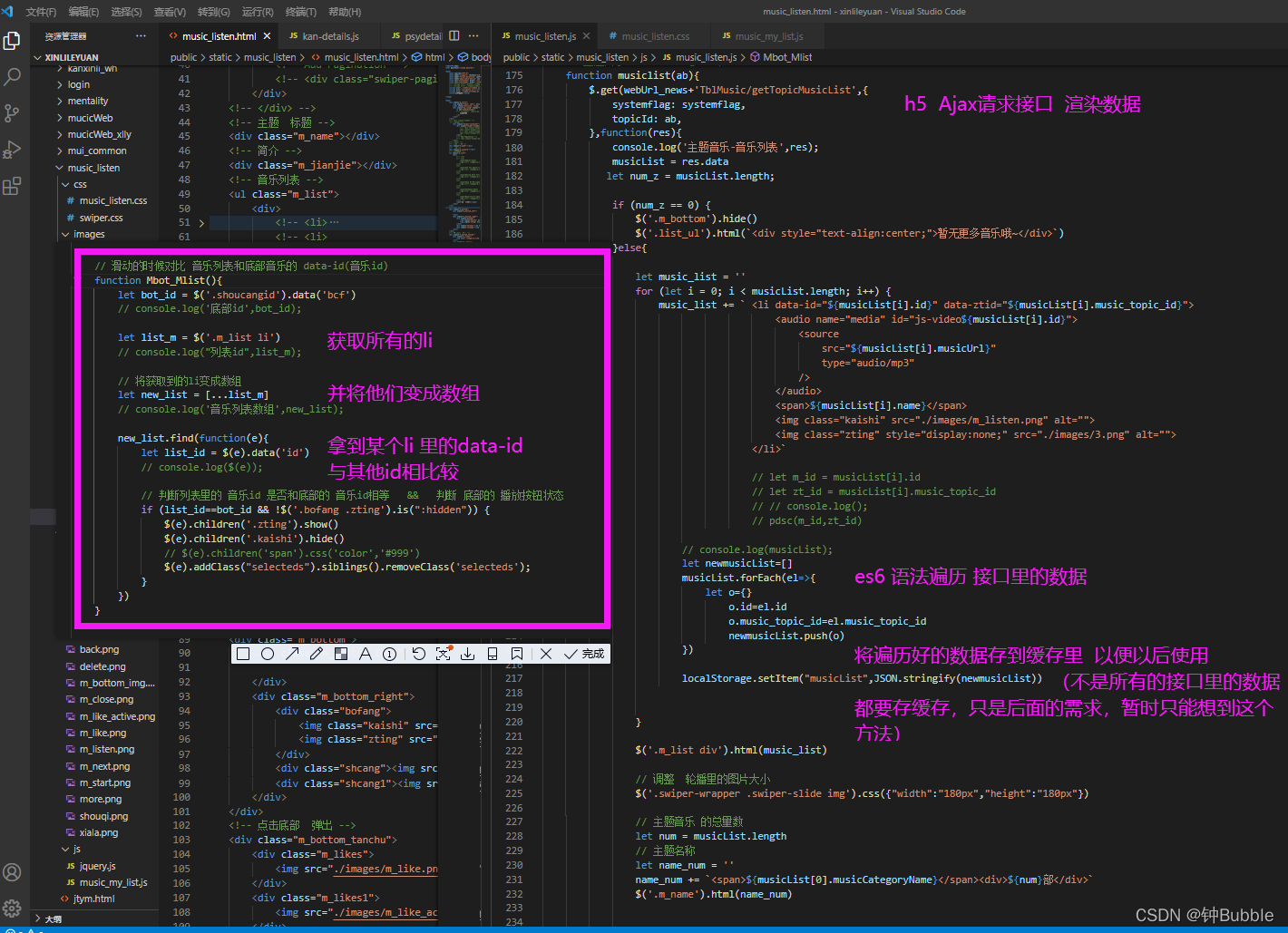
Task: Finish the screenshot with 完成 button
Action: click(x=585, y=654)
